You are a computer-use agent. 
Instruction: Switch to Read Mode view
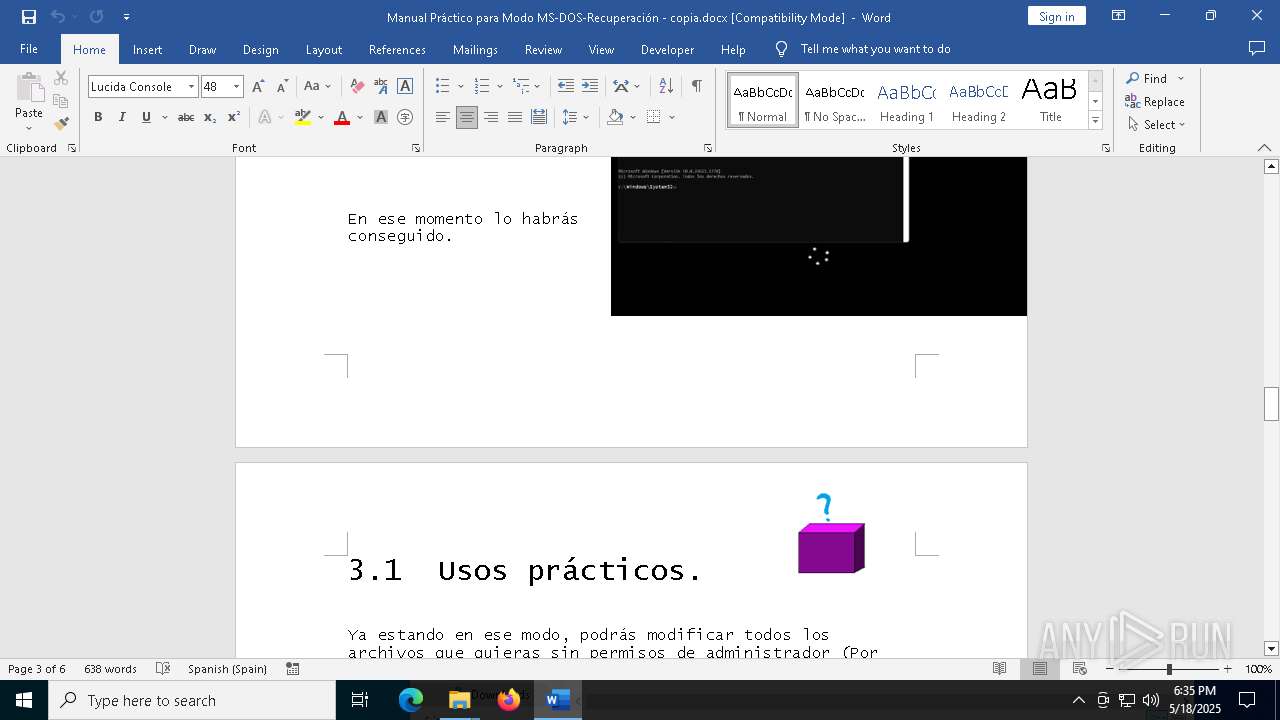[x=999, y=669]
